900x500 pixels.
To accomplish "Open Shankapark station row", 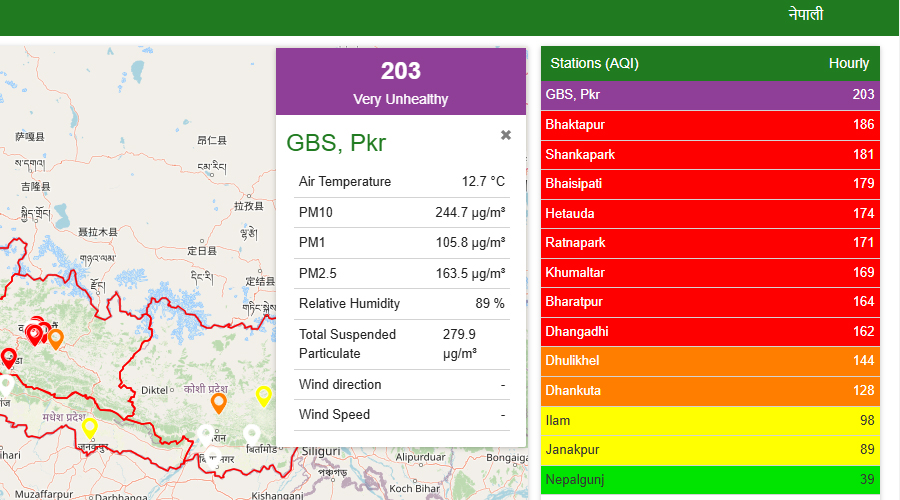I will tap(710, 155).
